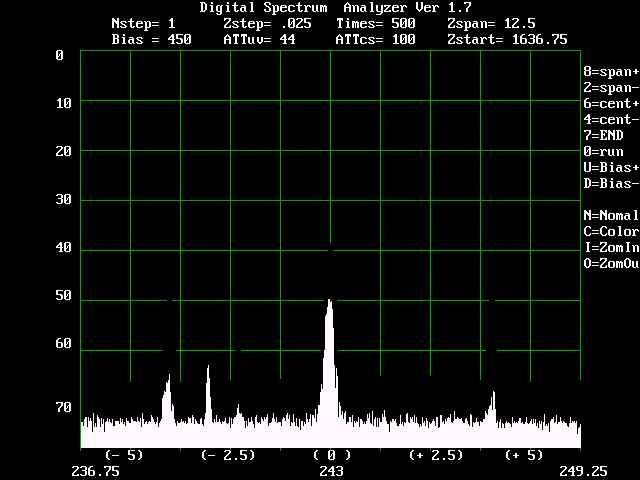Click the '243' center frequency label
This screenshot has height=480, width=640.
[x=331, y=471]
